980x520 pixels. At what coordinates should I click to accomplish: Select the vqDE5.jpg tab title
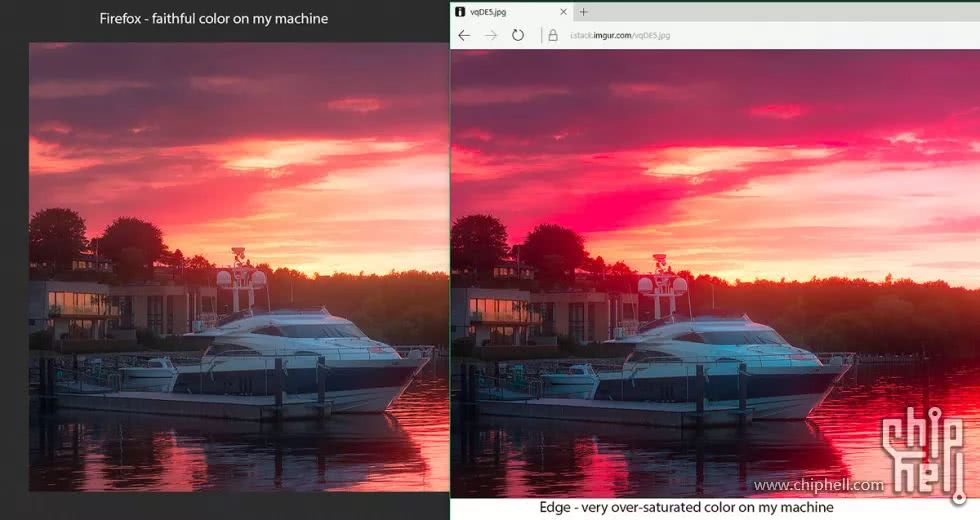point(491,12)
